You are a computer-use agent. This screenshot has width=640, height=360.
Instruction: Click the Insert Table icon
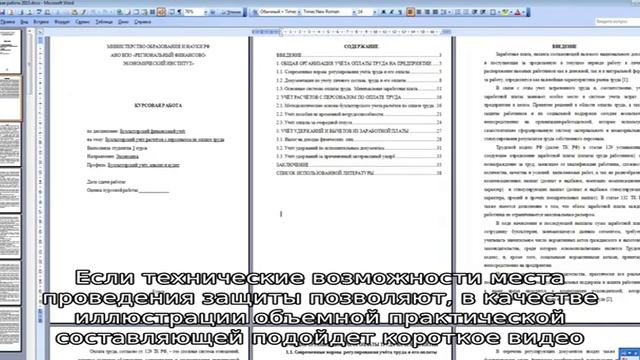click(136, 12)
